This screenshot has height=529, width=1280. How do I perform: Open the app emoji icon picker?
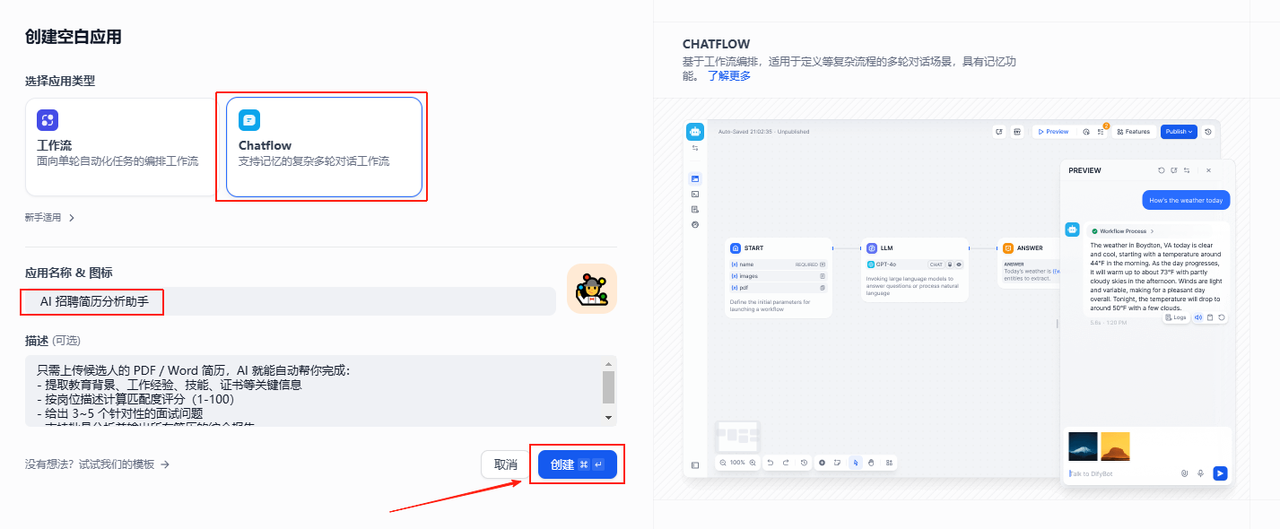pyautogui.click(x=592, y=289)
